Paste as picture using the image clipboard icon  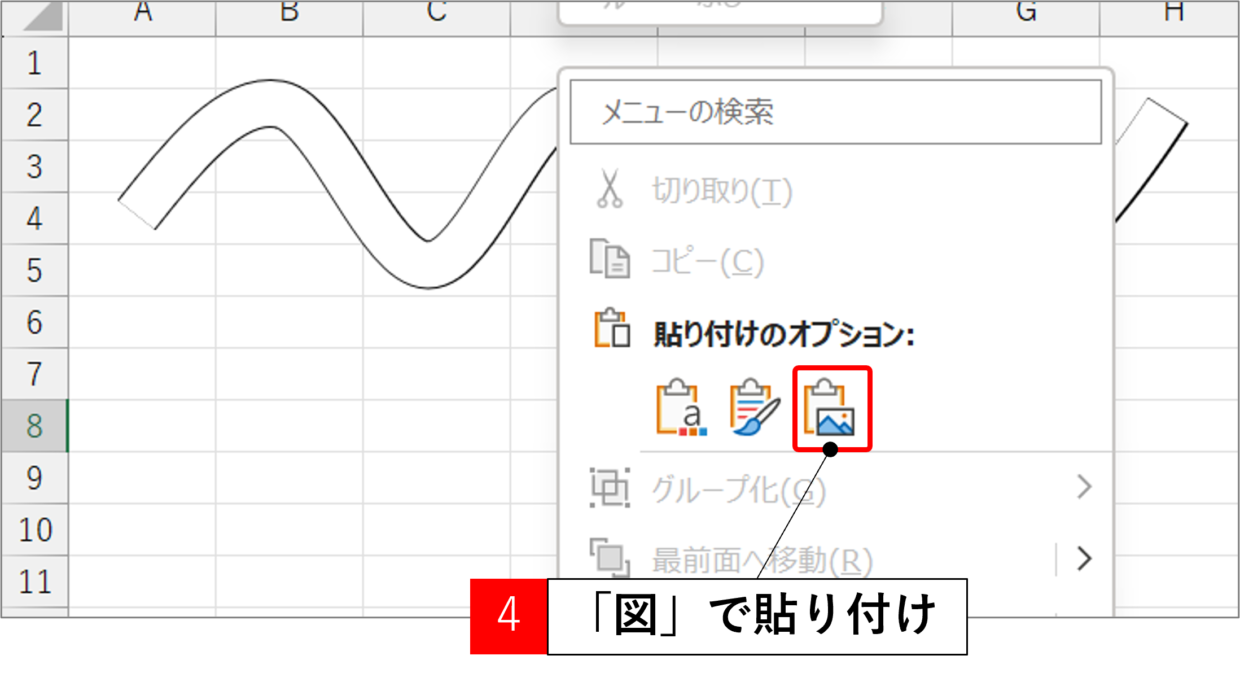tap(833, 408)
